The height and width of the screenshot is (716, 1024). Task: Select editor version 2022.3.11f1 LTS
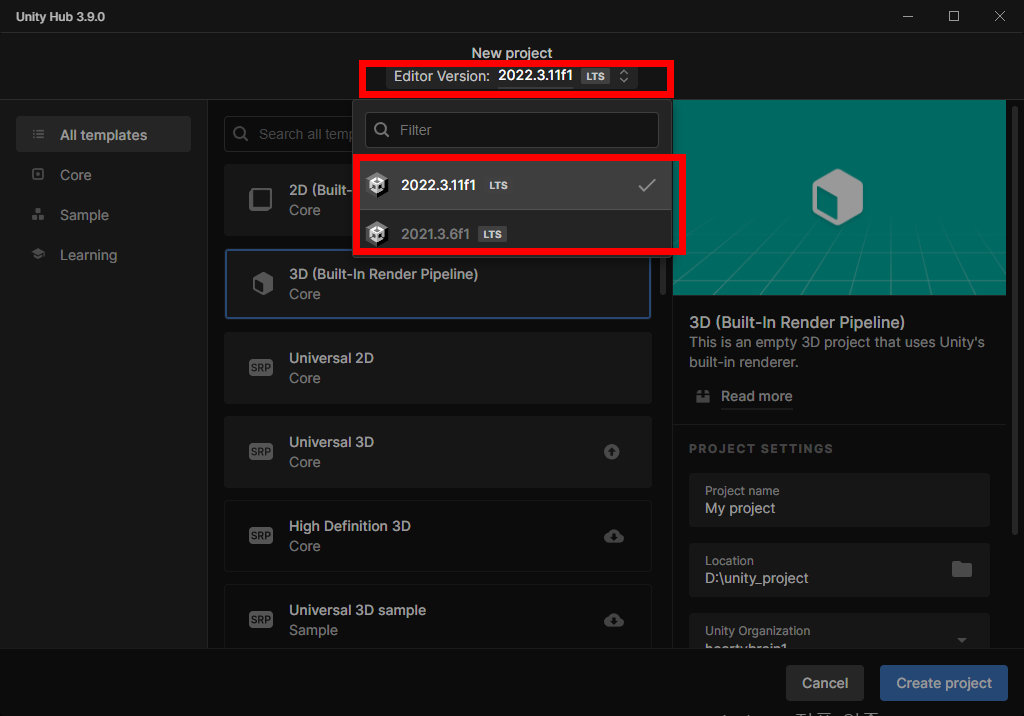pos(515,185)
